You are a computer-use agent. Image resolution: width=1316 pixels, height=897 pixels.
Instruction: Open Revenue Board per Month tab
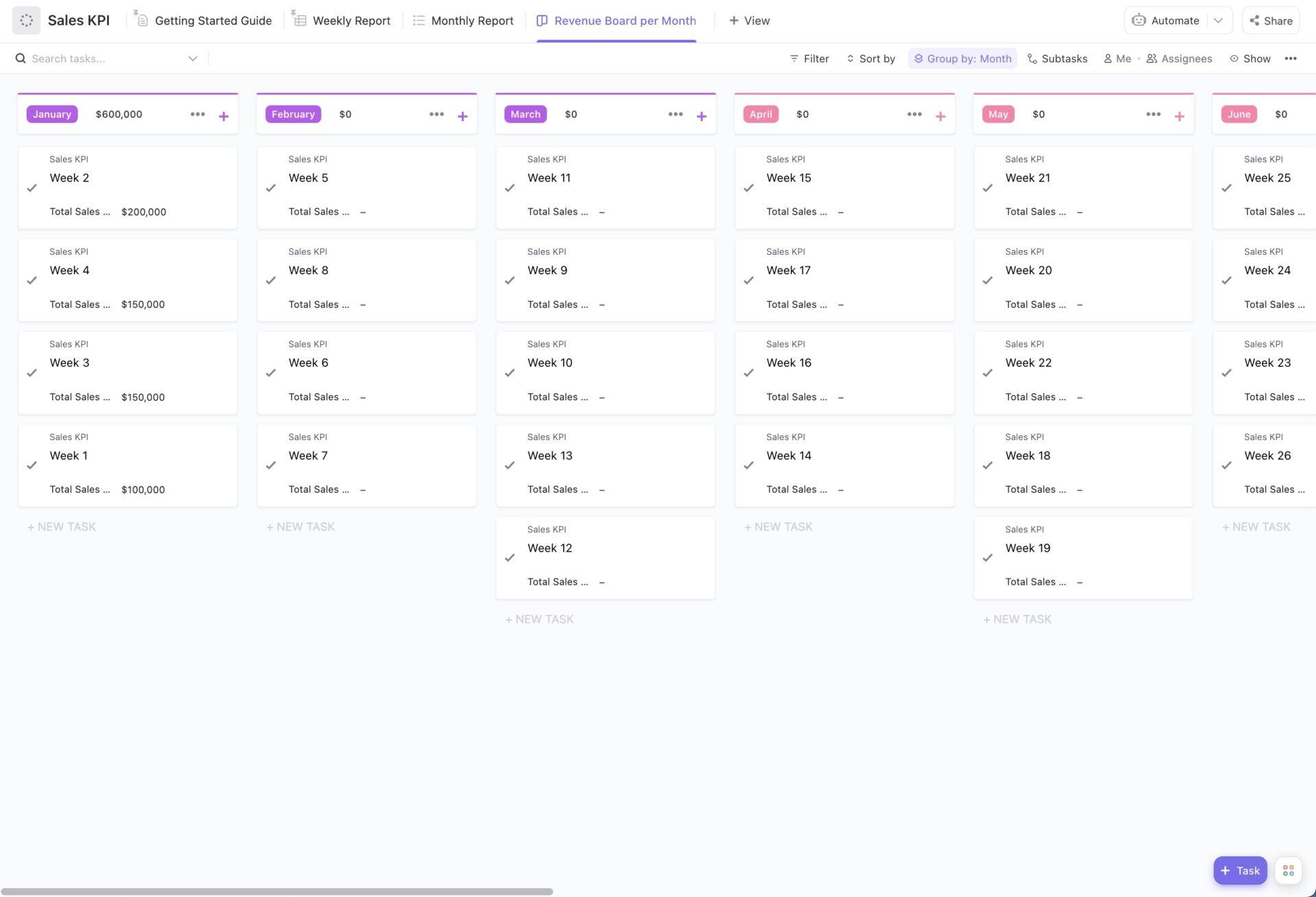[625, 20]
